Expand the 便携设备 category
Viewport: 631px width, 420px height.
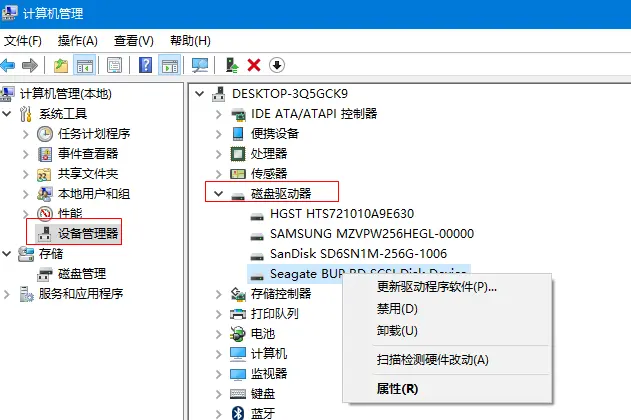(x=219, y=134)
